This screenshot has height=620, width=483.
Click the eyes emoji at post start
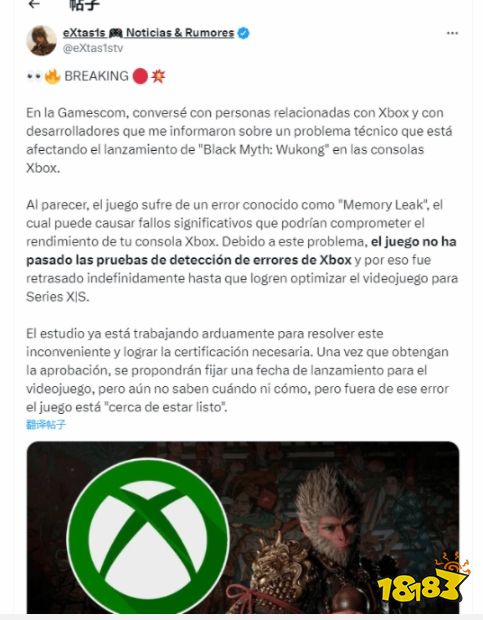tap(34, 76)
